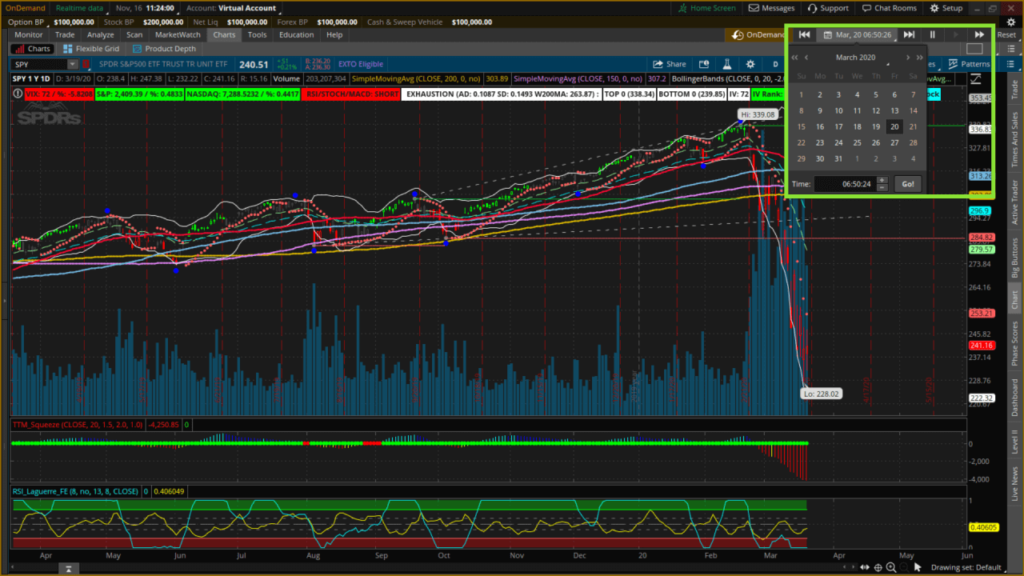Screen dimensions: 1024x576
Task: Open the Dashboard sidebar tab
Action: click(x=1015, y=398)
